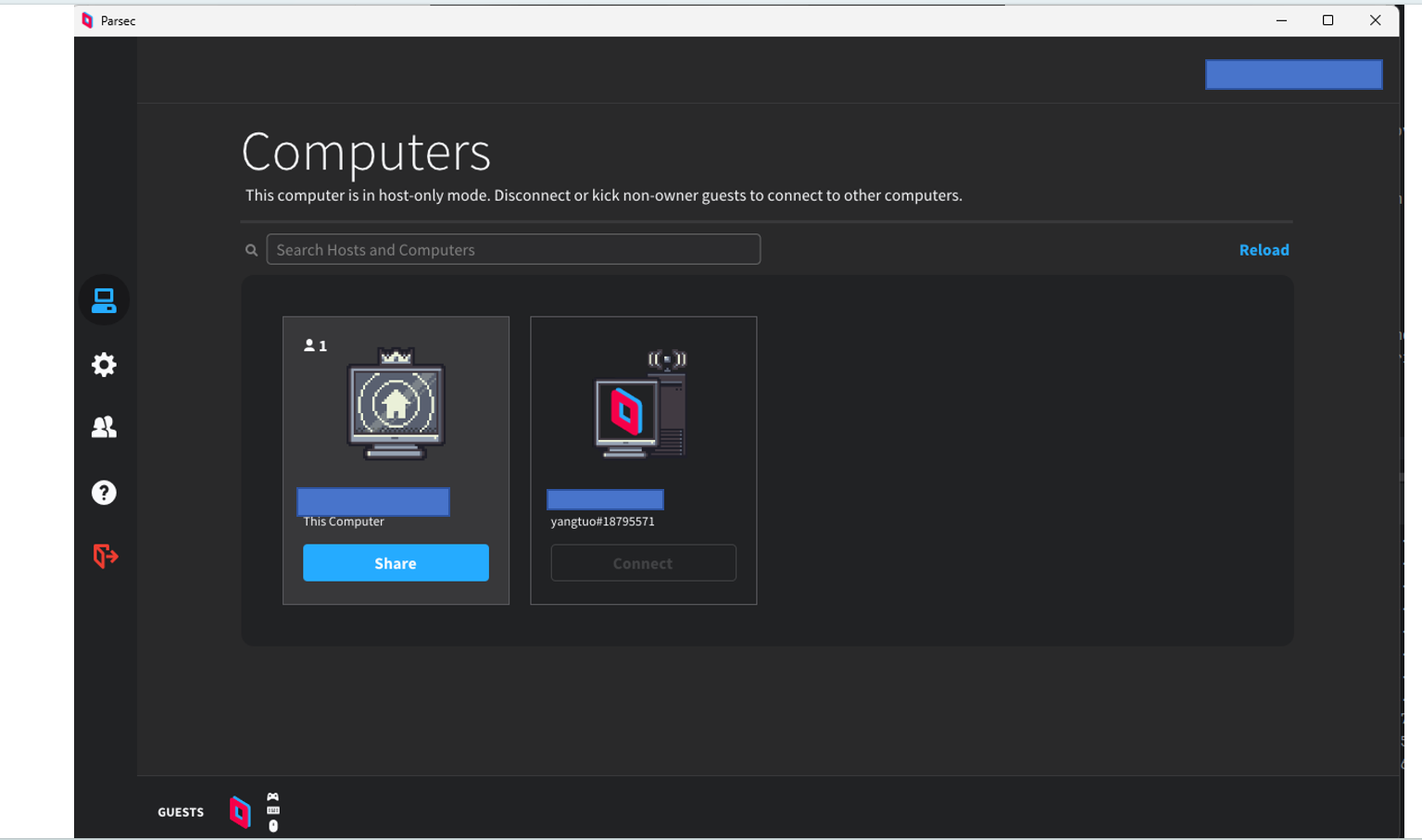Click the Computers heading
1422x840 pixels.
coord(366,152)
